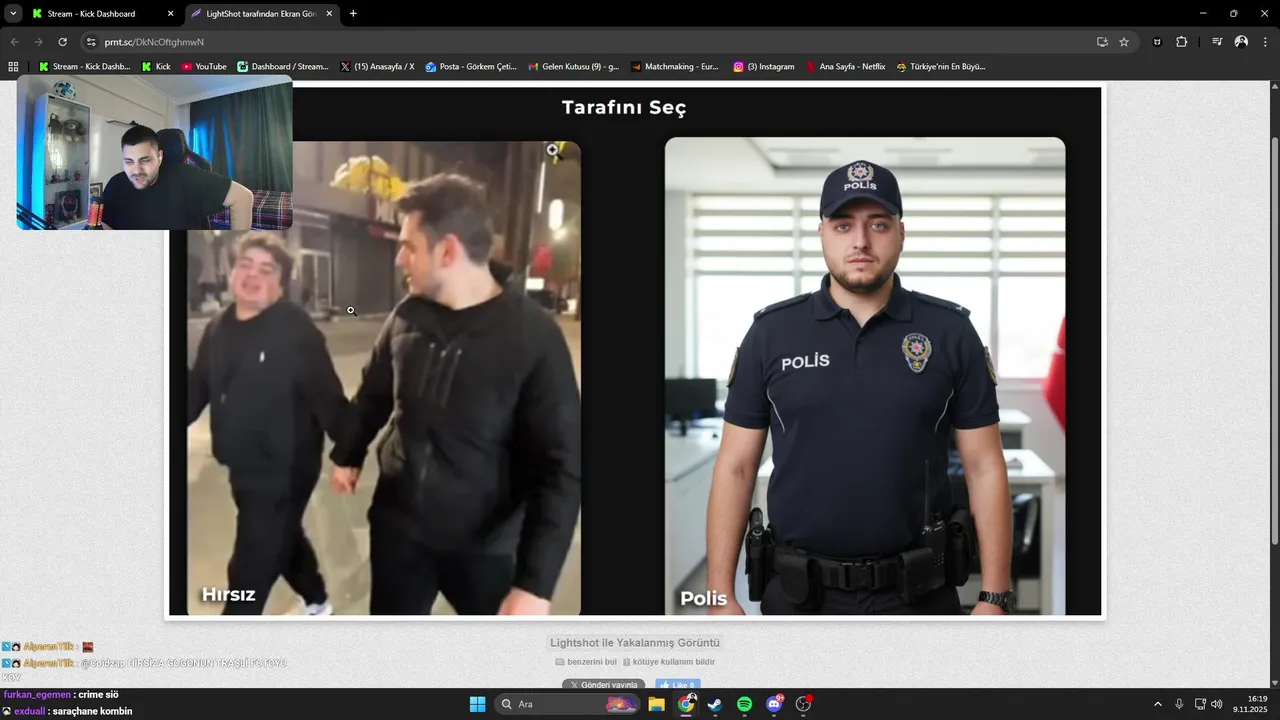Viewport: 1280px width, 720px height.
Task: Open the Gelen Kutusu (9) bookmark
Action: [x=574, y=67]
